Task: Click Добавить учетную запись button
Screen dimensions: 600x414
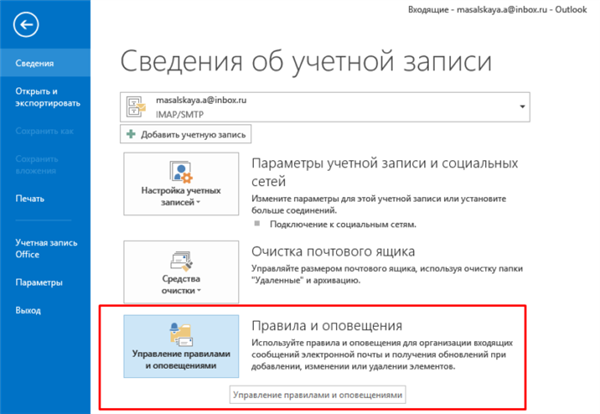Action: tap(186, 134)
